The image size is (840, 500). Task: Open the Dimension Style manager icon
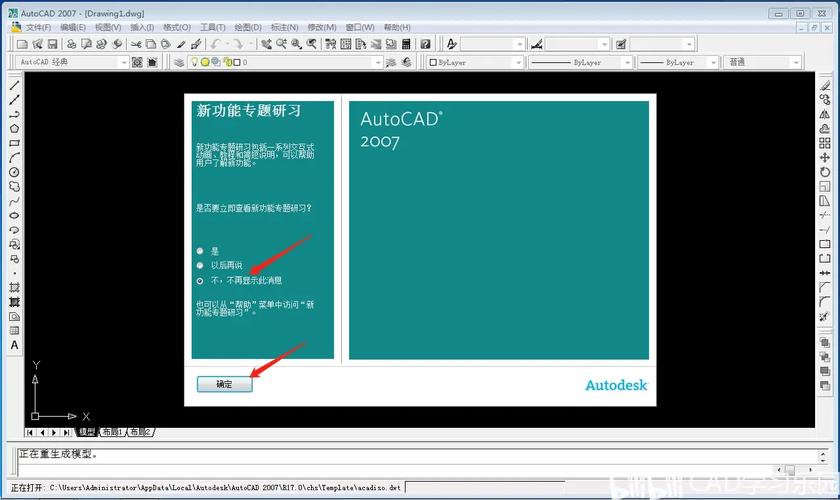coord(537,44)
